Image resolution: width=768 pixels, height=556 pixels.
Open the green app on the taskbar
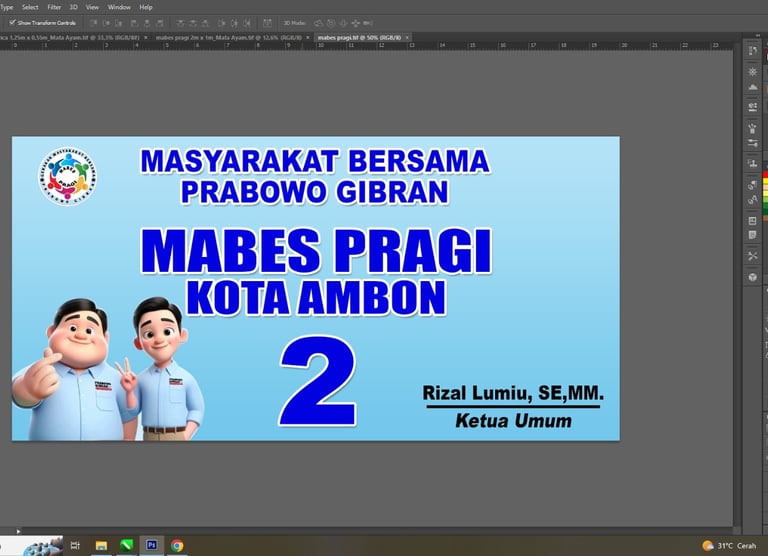click(126, 545)
